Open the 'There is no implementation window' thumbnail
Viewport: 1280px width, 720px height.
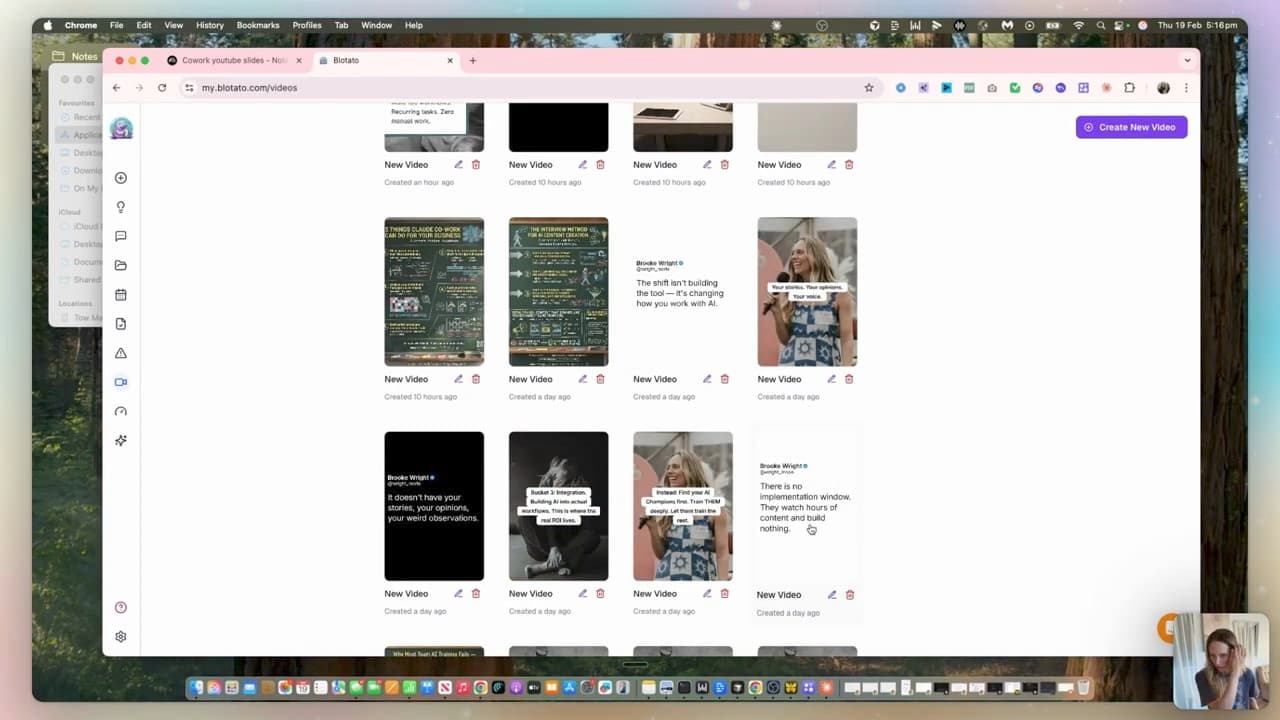[807, 506]
